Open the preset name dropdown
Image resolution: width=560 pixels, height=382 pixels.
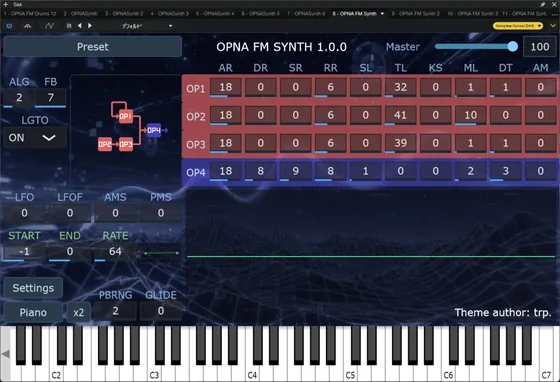pos(146,26)
